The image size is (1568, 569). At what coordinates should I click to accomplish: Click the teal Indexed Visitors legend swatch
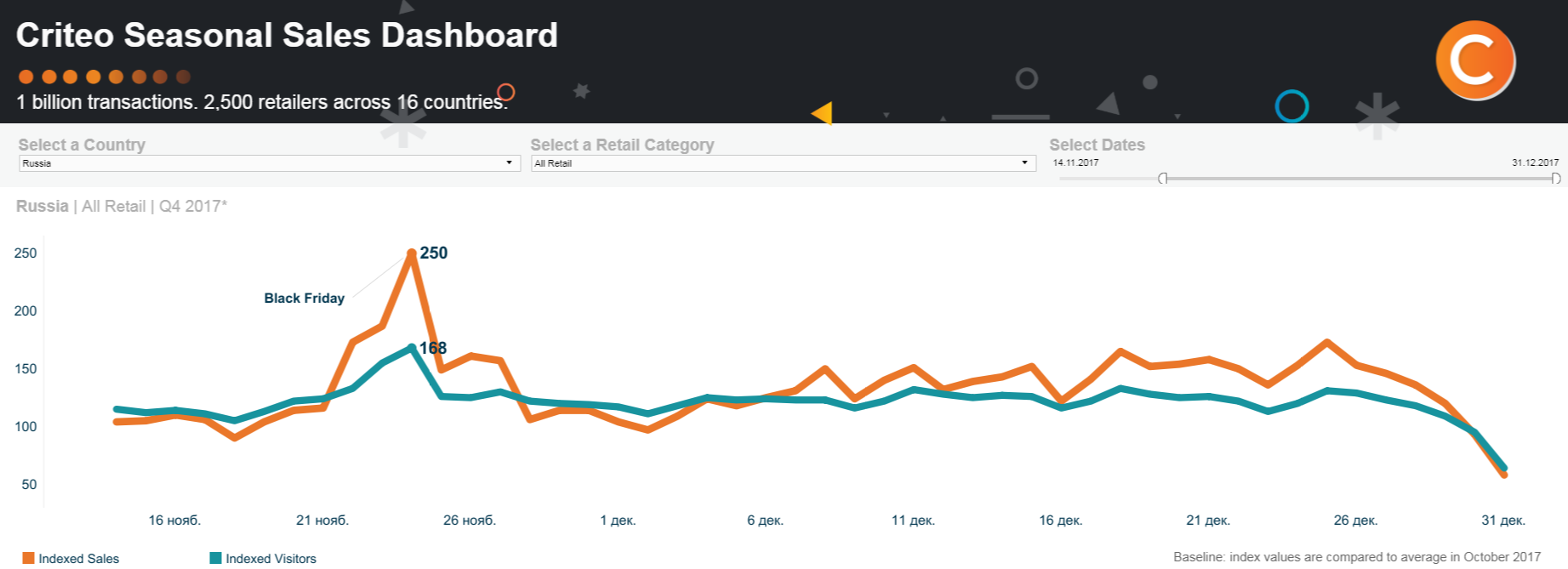pos(215,558)
